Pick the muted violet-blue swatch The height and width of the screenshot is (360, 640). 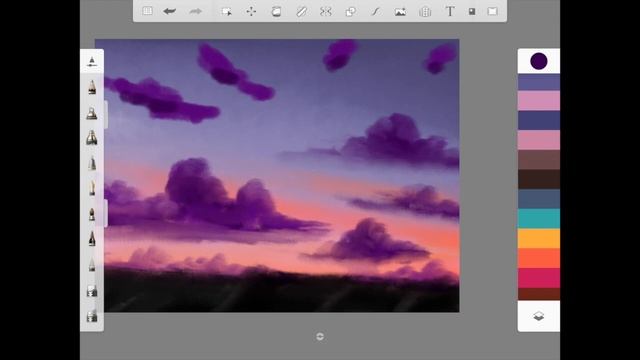(539, 82)
